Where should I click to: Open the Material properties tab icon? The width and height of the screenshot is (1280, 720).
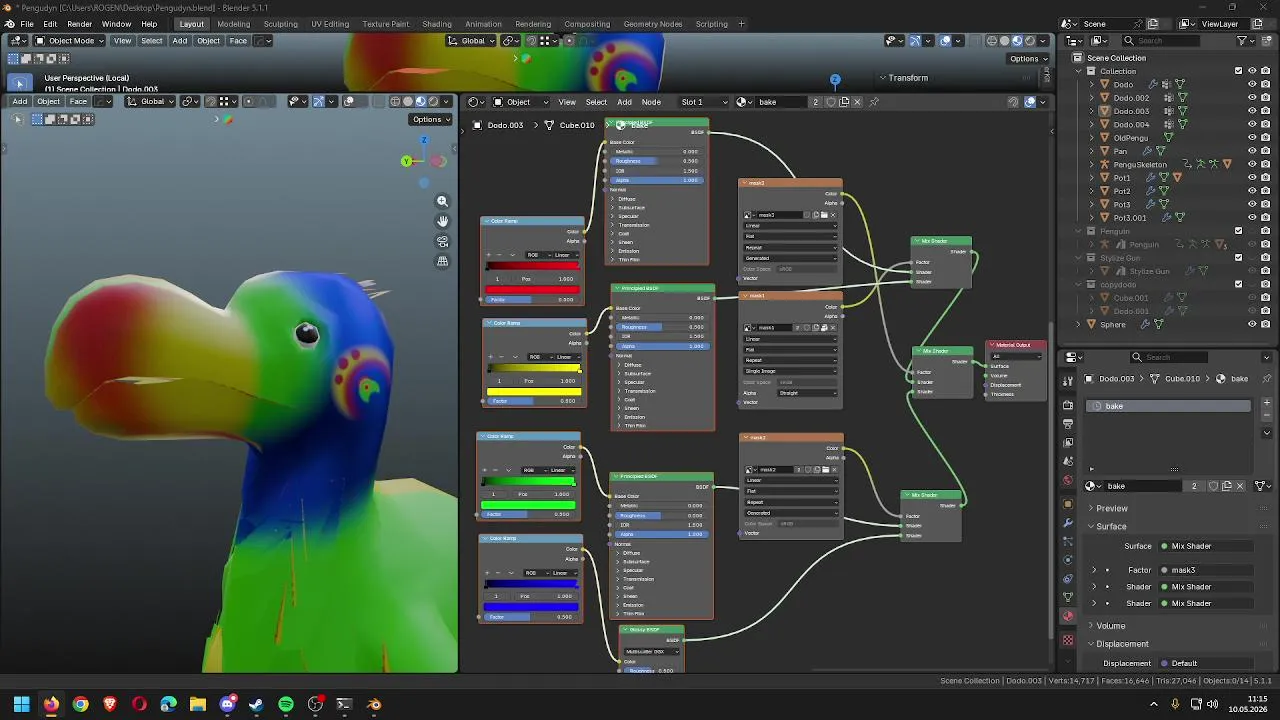pyautogui.click(x=1068, y=616)
